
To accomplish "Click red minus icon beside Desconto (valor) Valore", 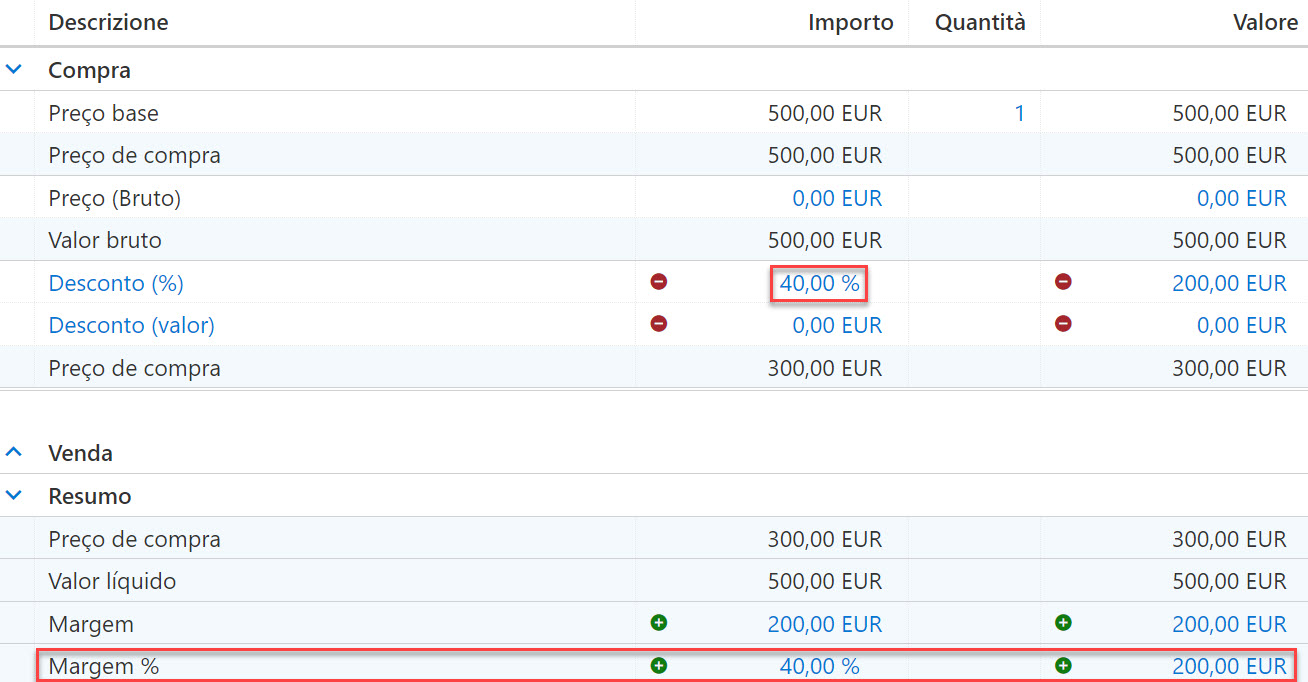I will (x=1063, y=324).
